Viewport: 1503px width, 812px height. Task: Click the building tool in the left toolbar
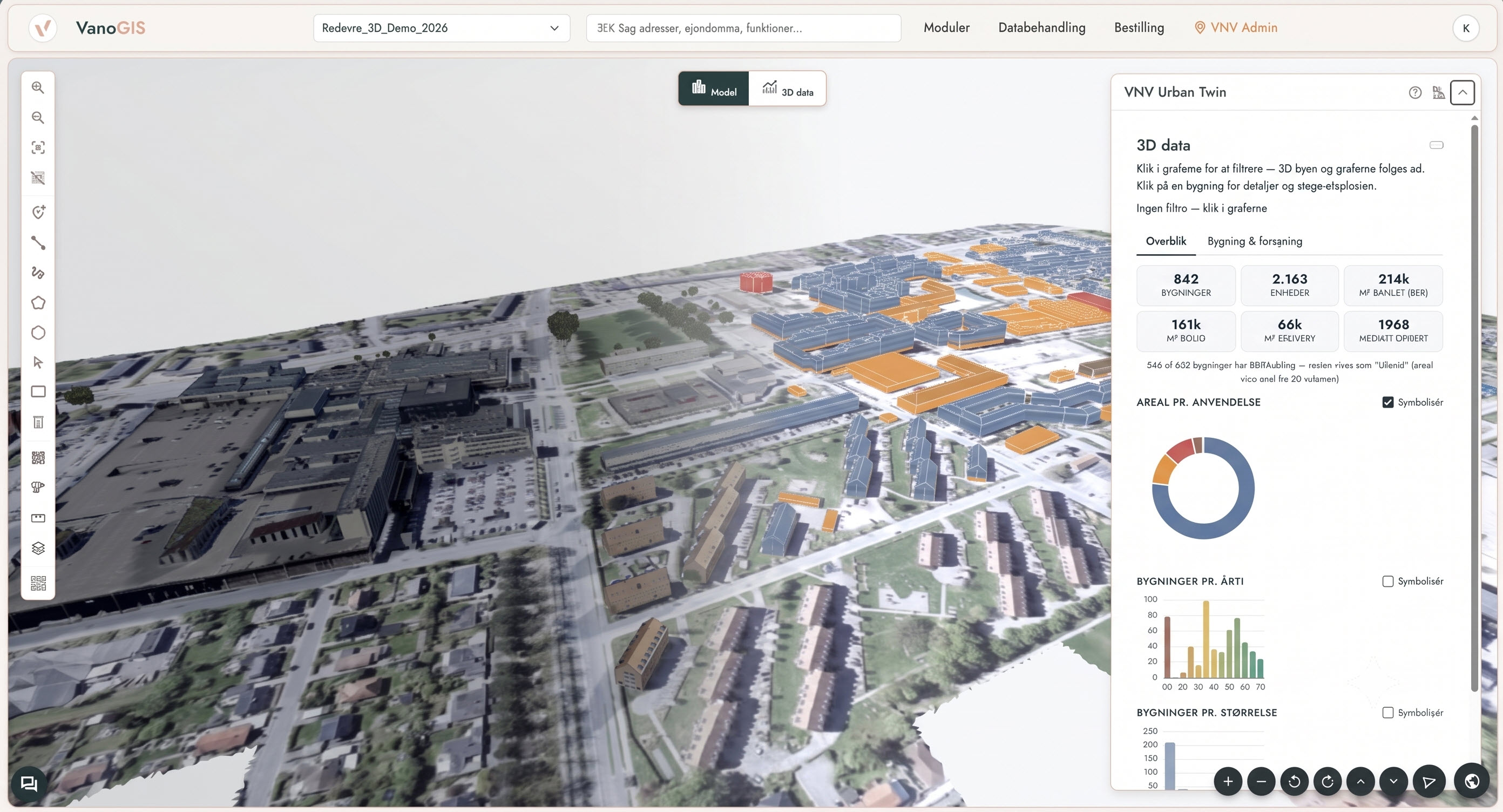pyautogui.click(x=38, y=422)
